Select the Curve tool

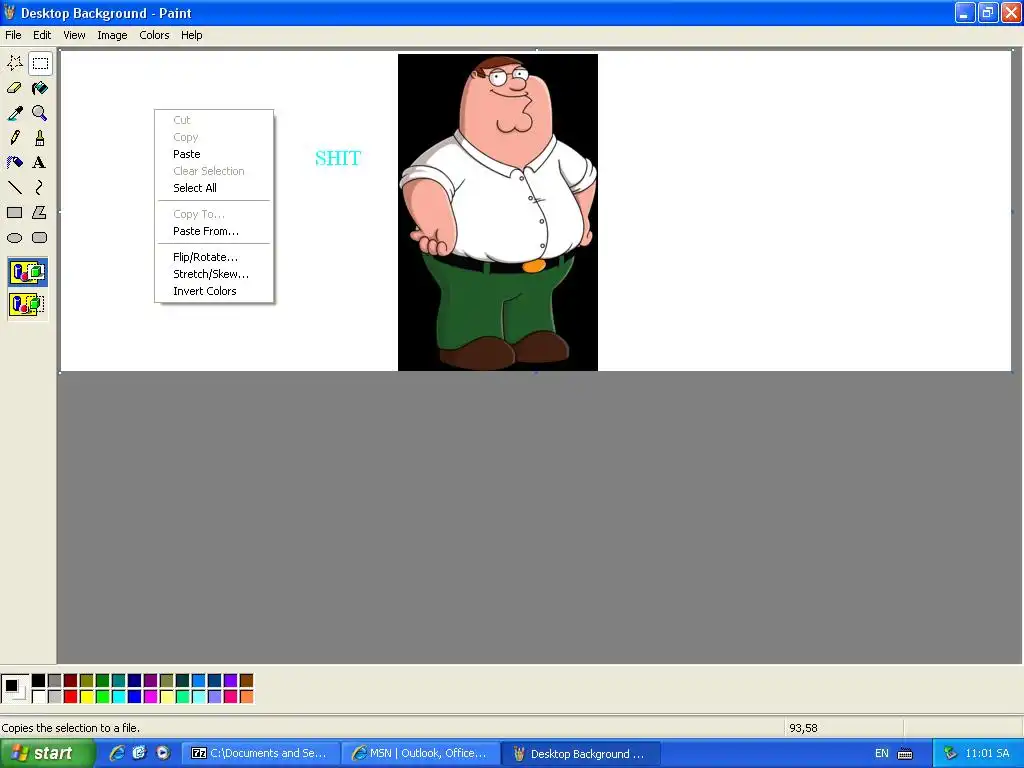[40, 187]
